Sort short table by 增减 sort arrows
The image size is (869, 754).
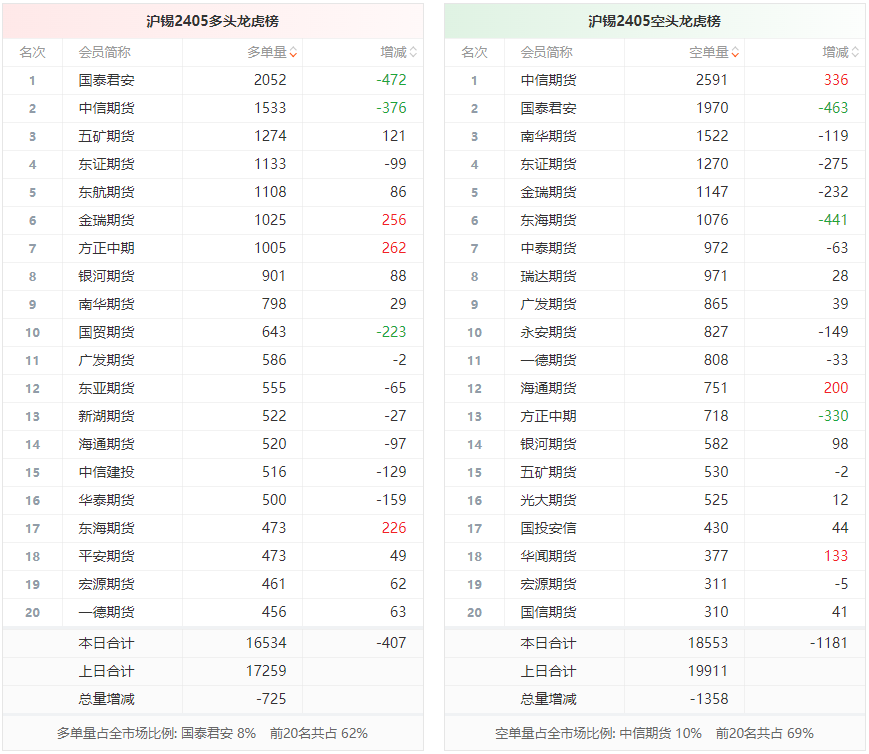click(x=855, y=53)
